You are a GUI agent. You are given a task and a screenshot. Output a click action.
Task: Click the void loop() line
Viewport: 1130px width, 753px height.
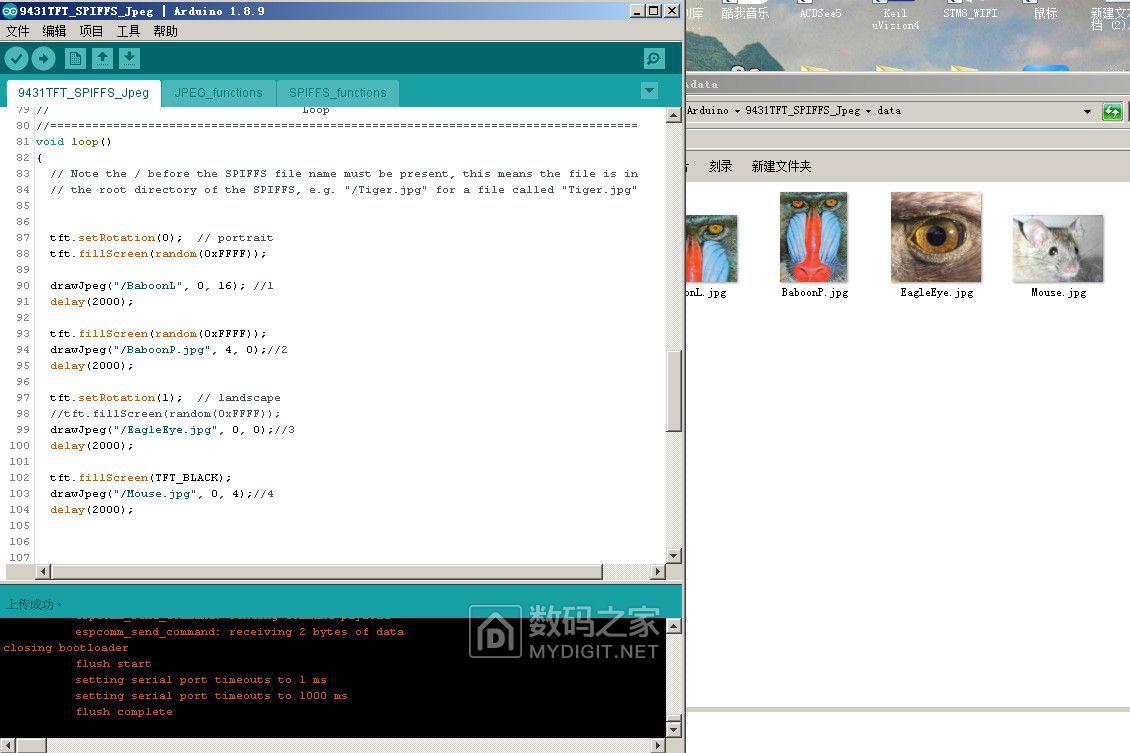coord(74,142)
